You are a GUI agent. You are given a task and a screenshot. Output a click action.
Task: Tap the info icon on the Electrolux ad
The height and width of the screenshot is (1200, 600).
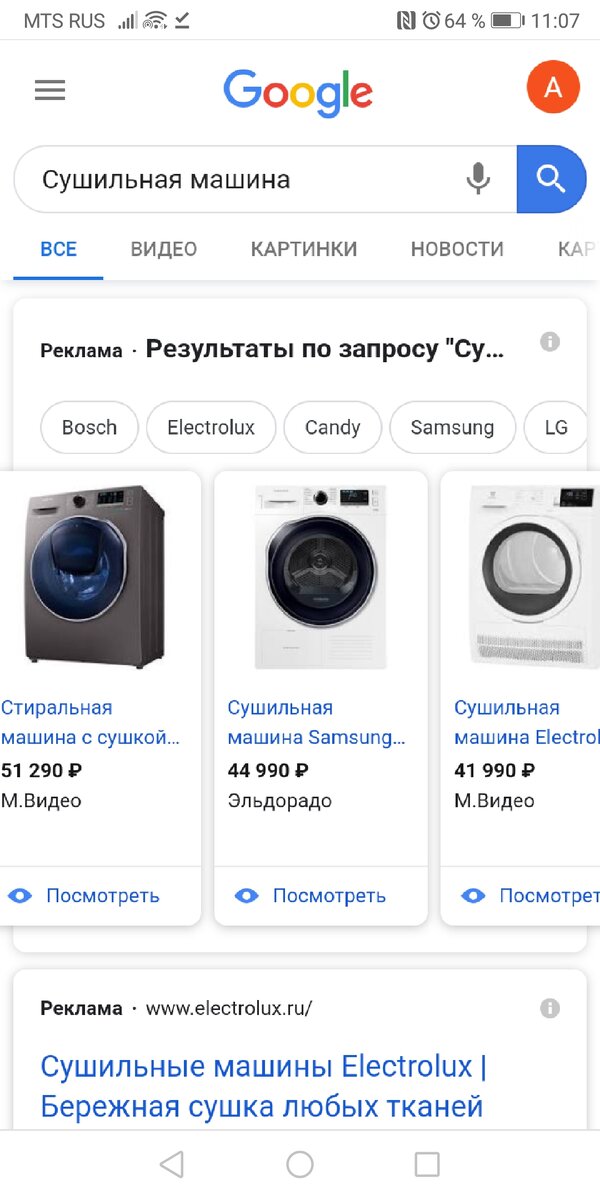(549, 1008)
